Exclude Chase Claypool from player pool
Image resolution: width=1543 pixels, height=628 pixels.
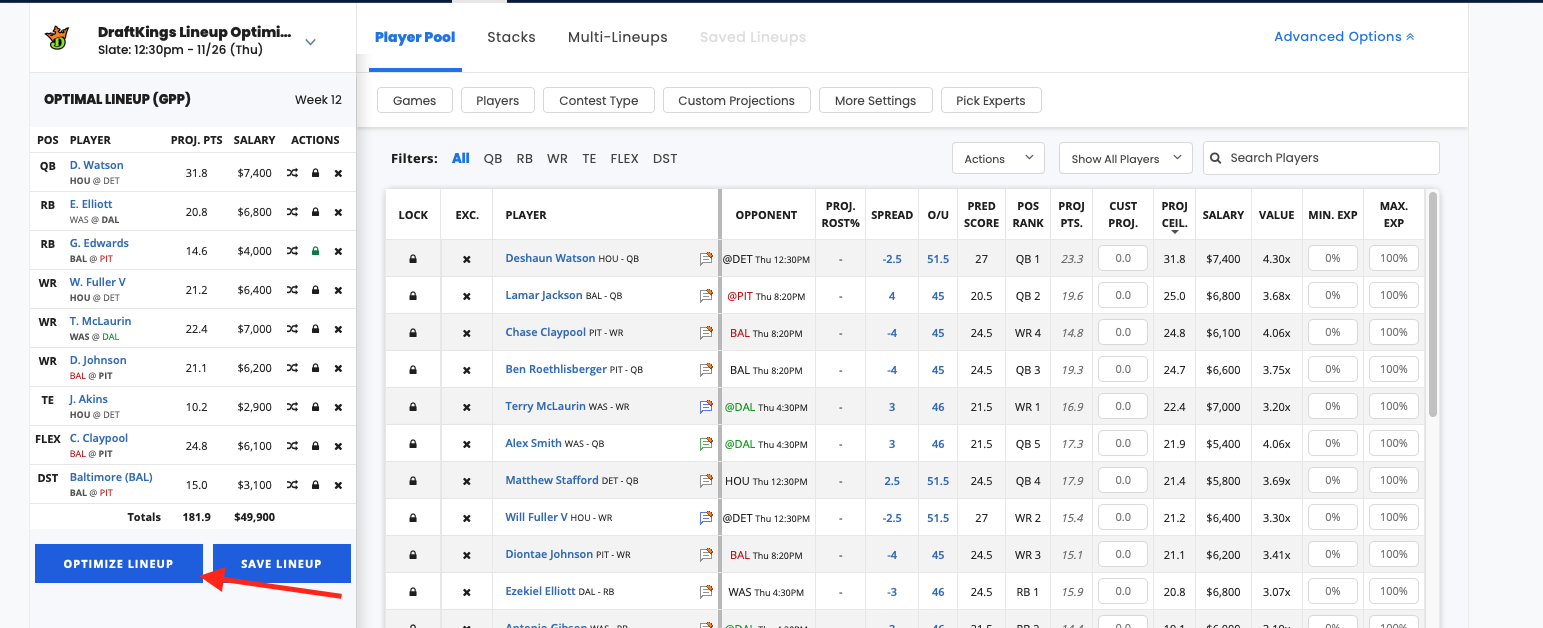pyautogui.click(x=466, y=333)
